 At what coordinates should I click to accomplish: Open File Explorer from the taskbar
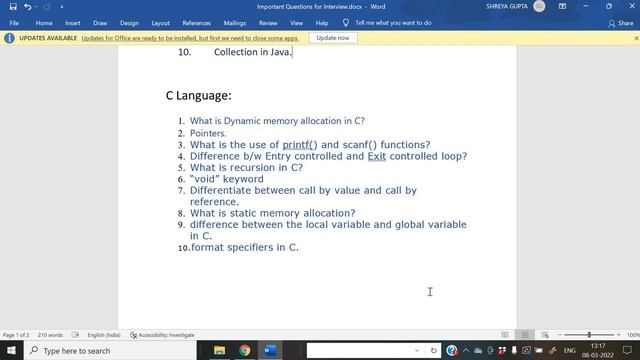pyautogui.click(x=220, y=350)
